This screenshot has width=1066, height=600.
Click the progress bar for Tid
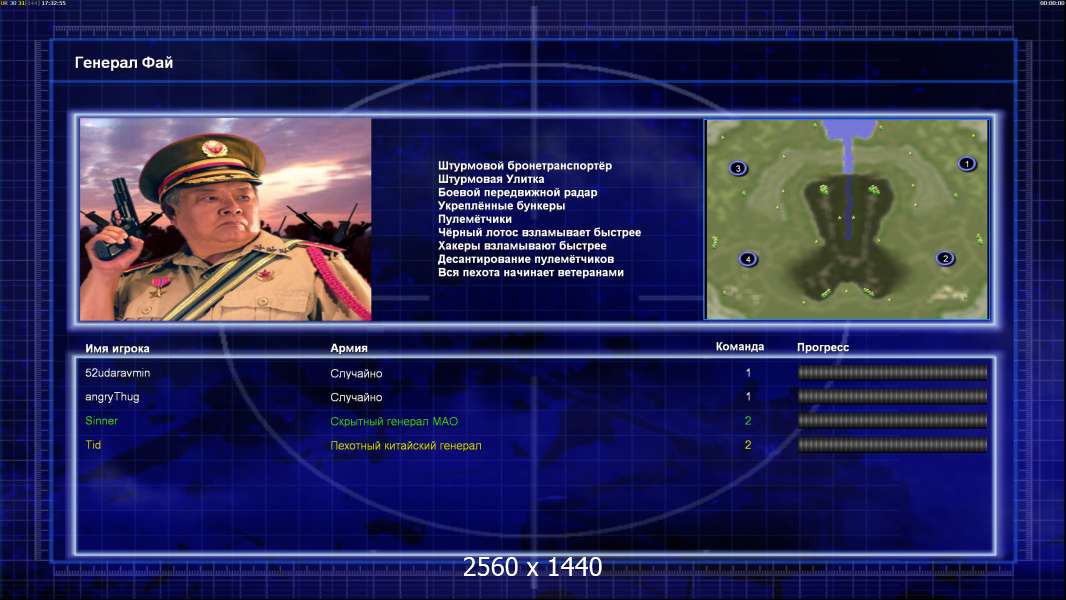coord(892,445)
